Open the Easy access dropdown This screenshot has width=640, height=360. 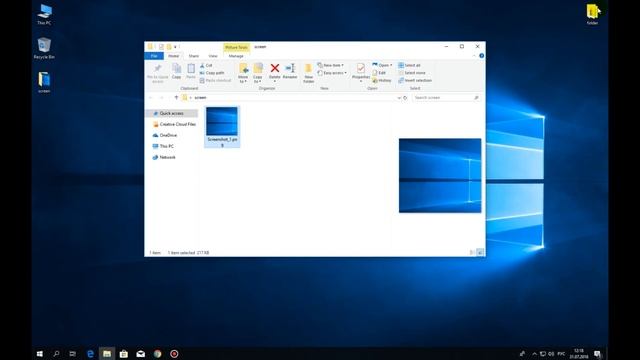tap(332, 73)
